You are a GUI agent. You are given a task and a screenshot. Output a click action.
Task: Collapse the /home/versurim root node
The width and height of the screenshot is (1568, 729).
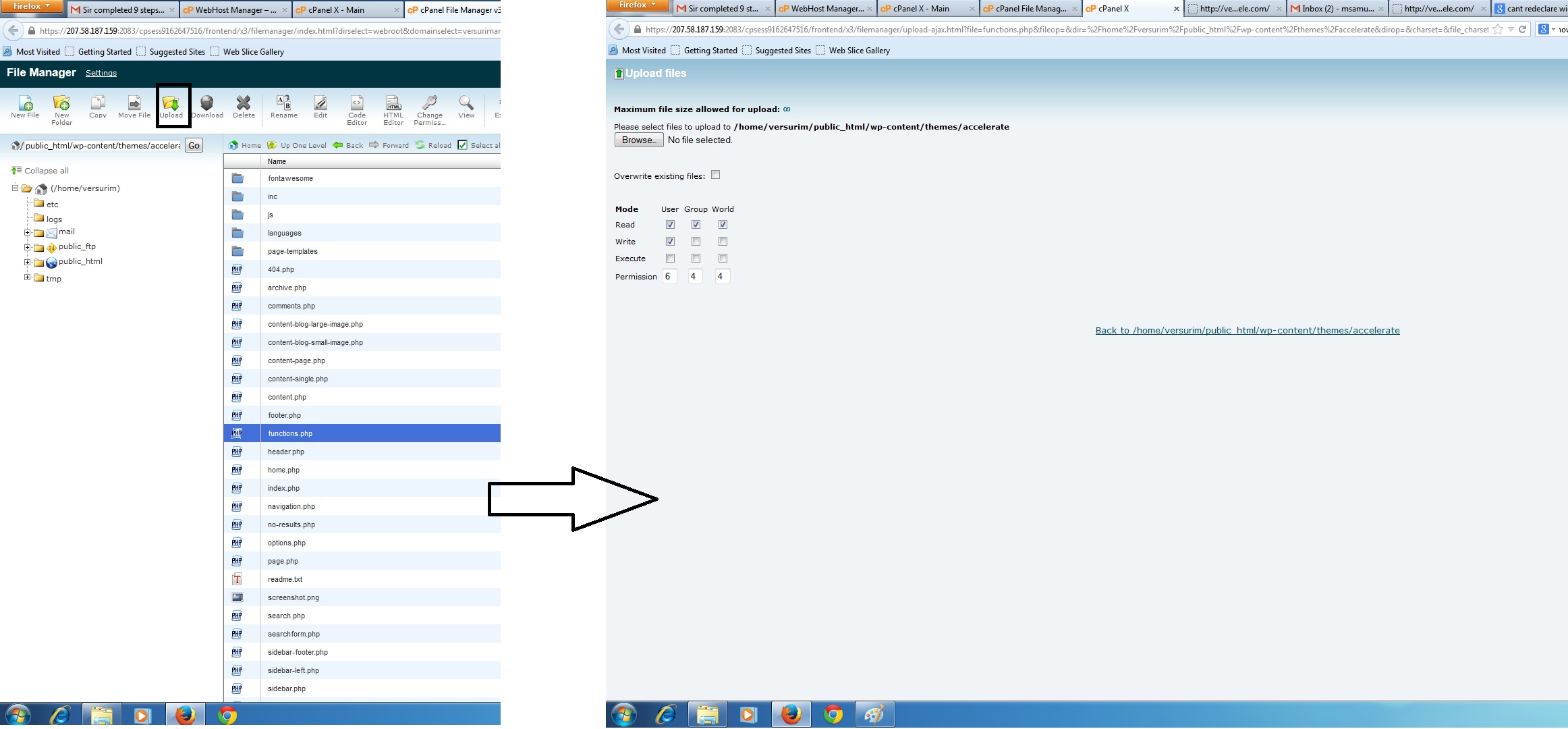coord(15,188)
